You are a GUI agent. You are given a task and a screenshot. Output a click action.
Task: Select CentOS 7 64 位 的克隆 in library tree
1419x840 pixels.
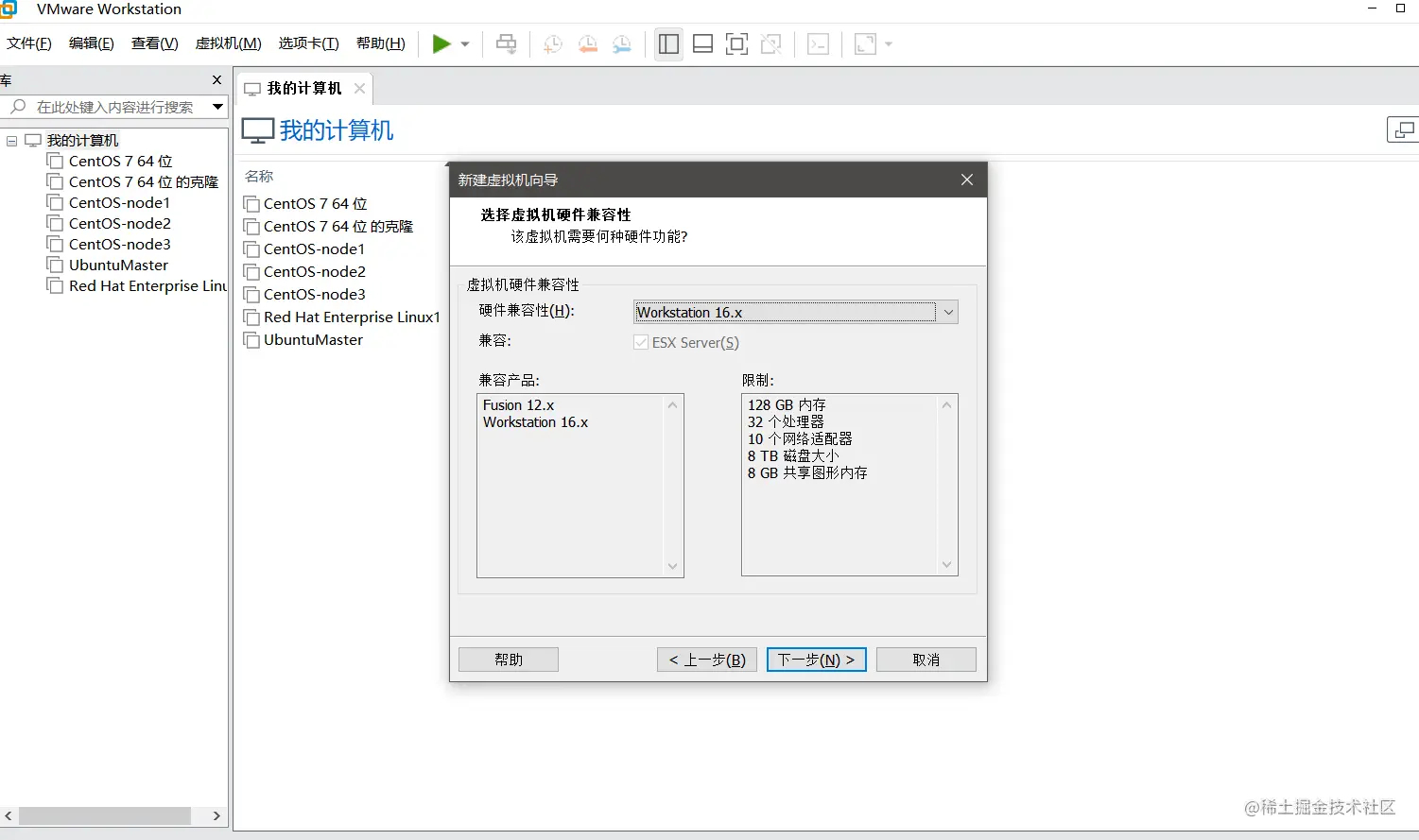click(x=143, y=181)
